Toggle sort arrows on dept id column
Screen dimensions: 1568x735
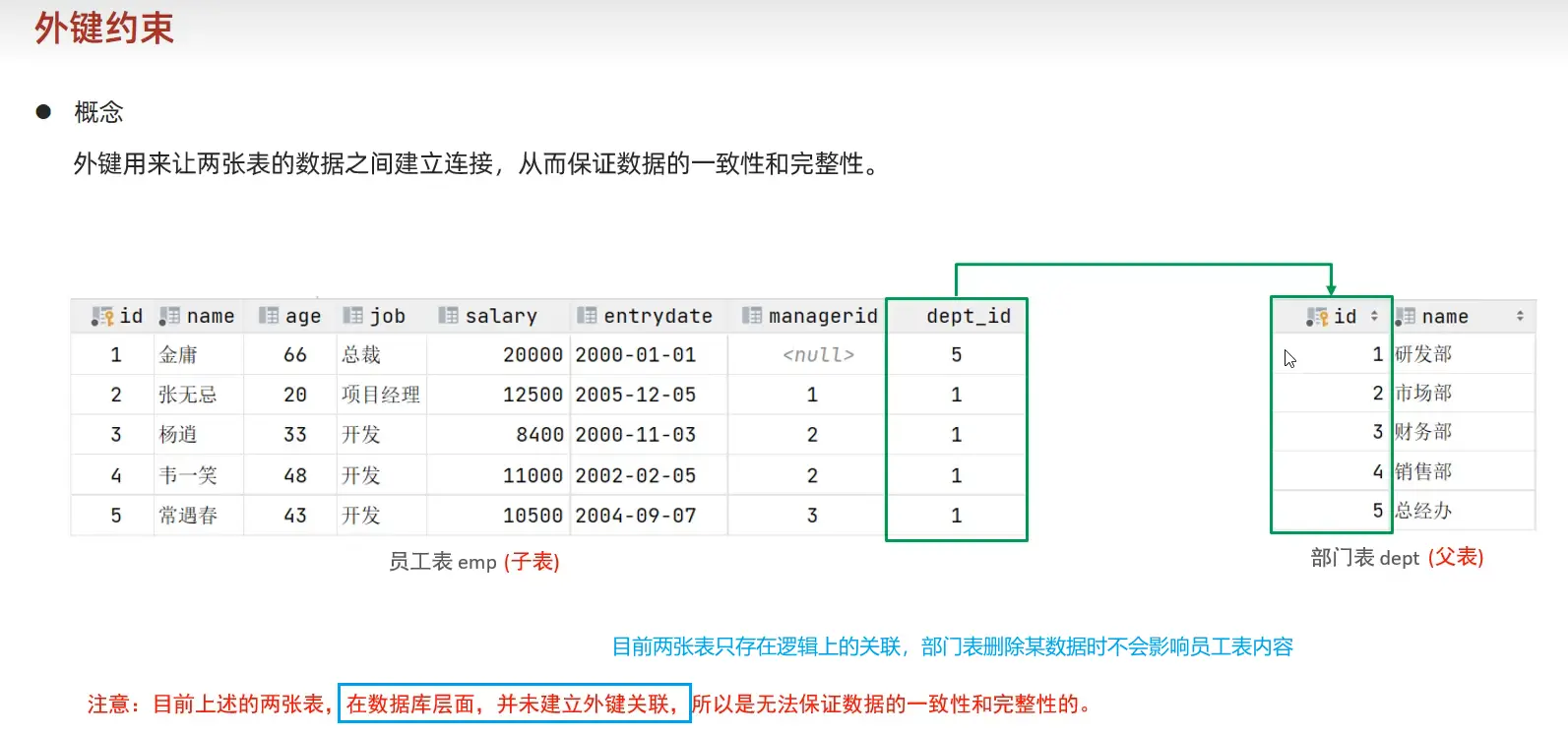[x=1374, y=316]
